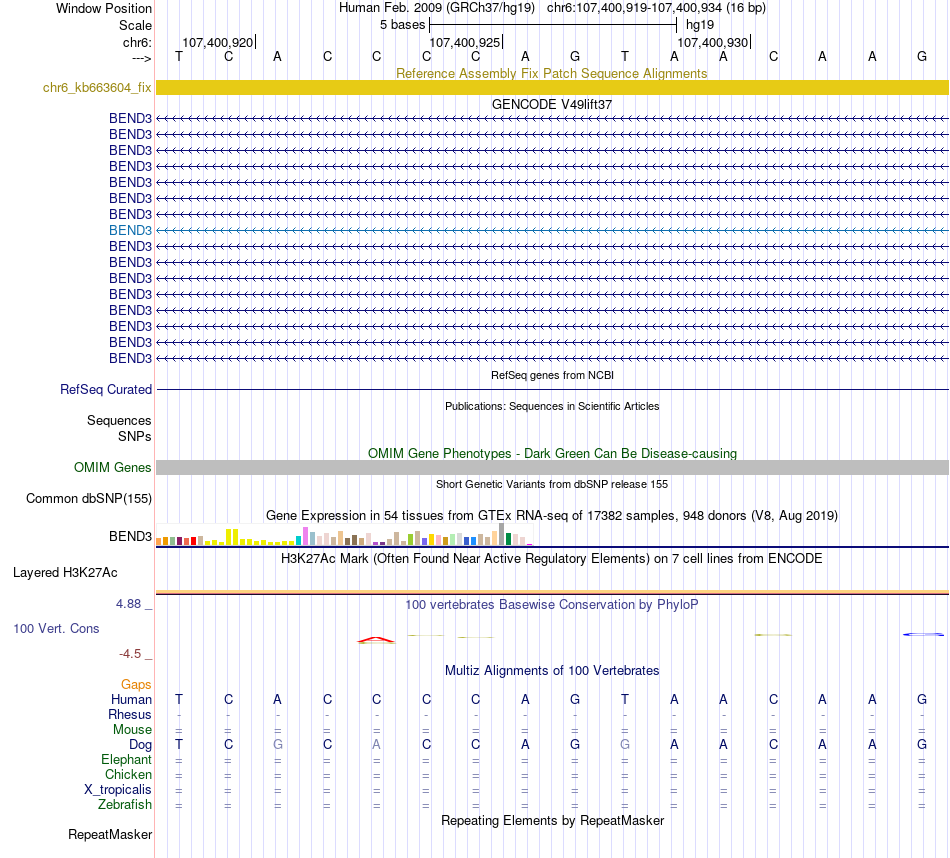Click the GENCODE V49lift37 track title
Viewport: 950px width, 858px height.
click(x=552, y=104)
